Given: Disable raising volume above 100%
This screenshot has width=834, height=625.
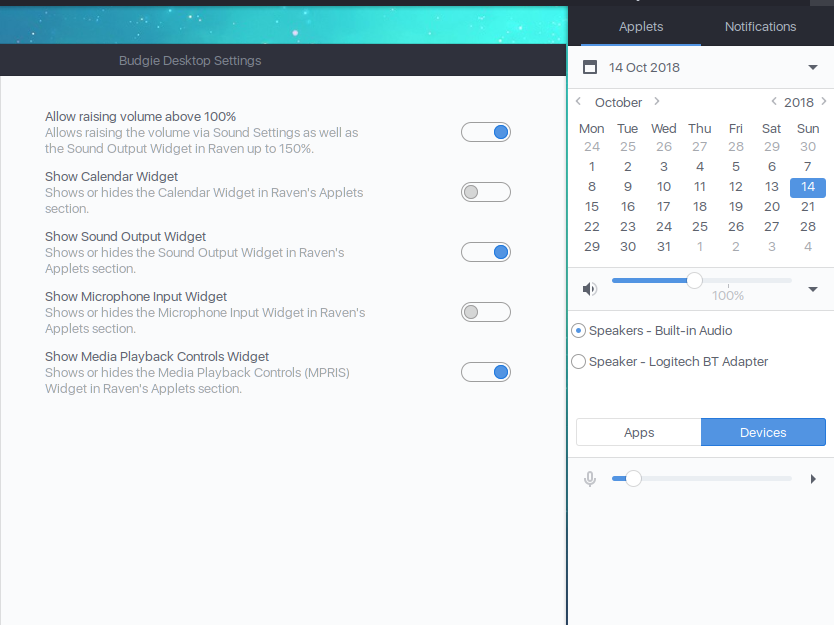Looking at the screenshot, I should click(x=486, y=131).
